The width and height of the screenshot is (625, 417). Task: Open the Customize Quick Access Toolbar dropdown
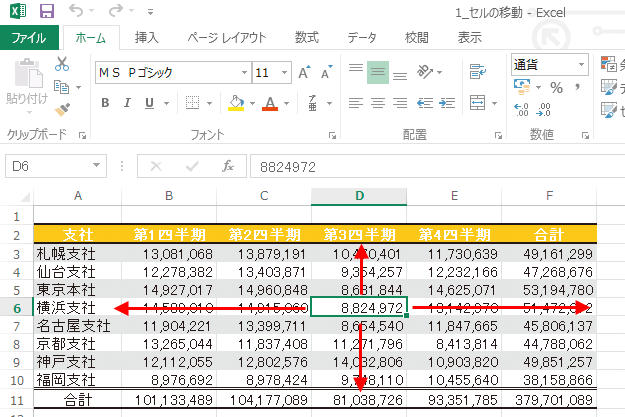click(150, 12)
